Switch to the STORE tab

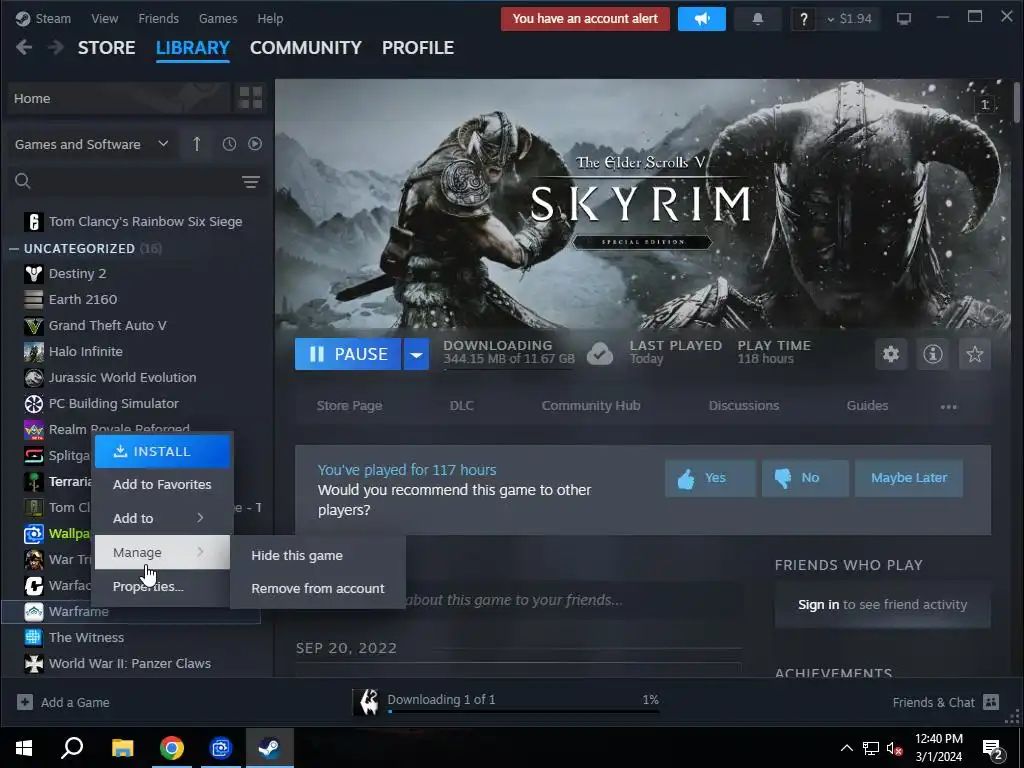coord(106,48)
